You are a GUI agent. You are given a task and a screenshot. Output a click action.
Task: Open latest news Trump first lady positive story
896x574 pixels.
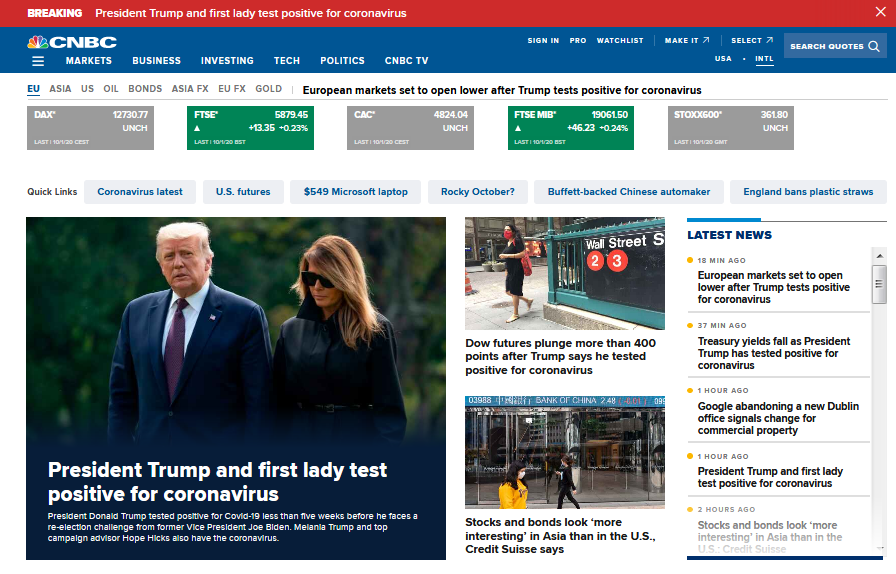770,477
